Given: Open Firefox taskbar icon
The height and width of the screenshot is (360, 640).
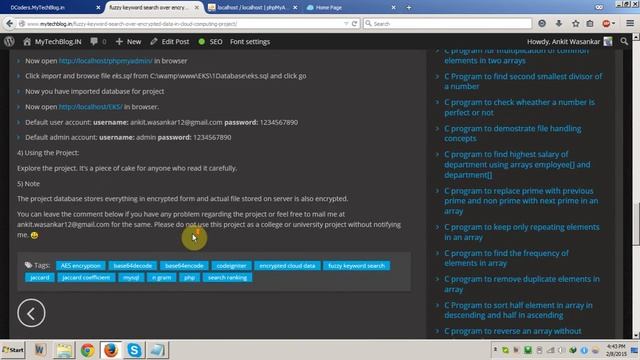Looking at the screenshot, I should pyautogui.click(x=110, y=350).
